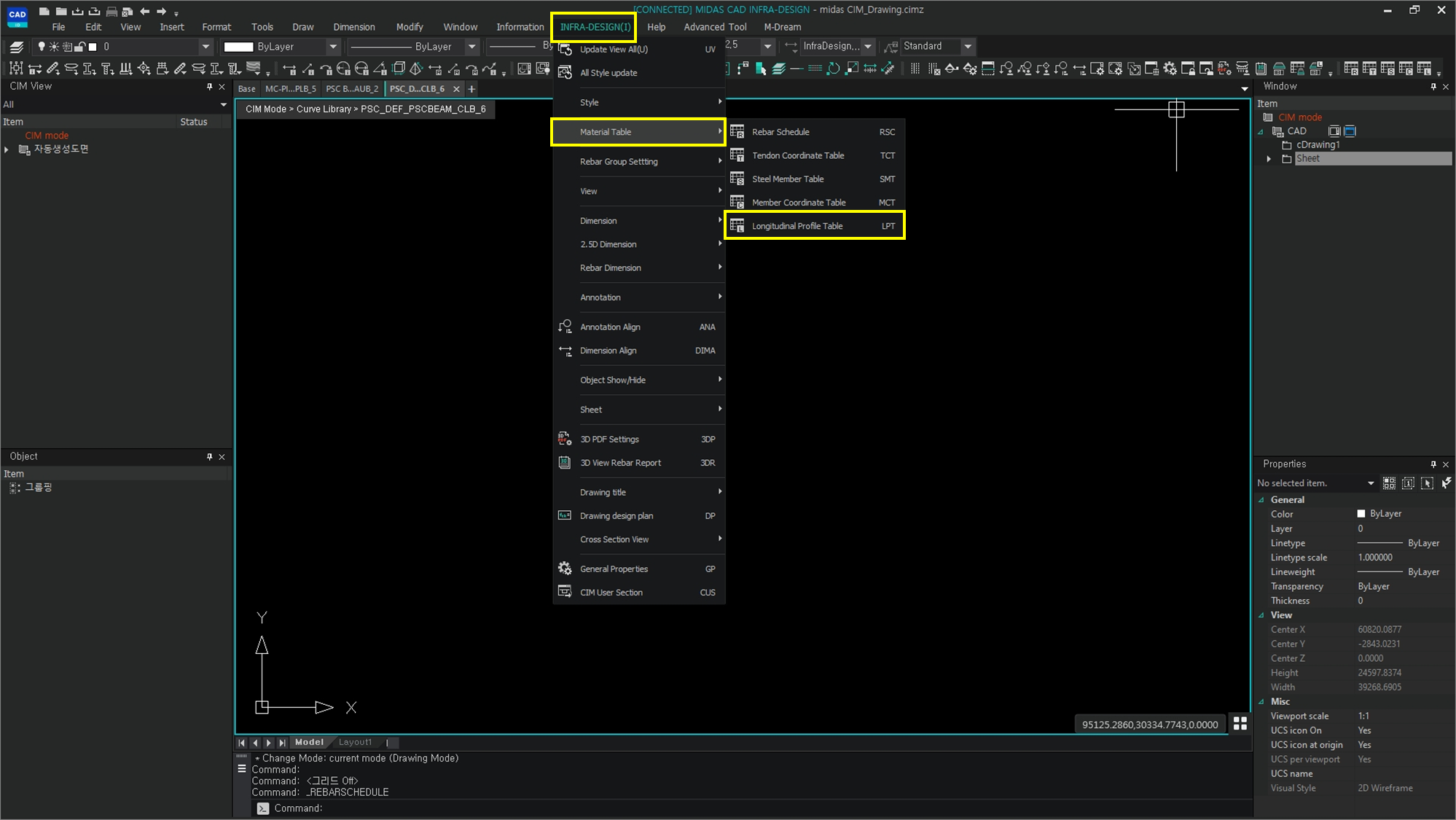Click the New file icon in quick access bar
1456x820 pixels.
pos(44,11)
